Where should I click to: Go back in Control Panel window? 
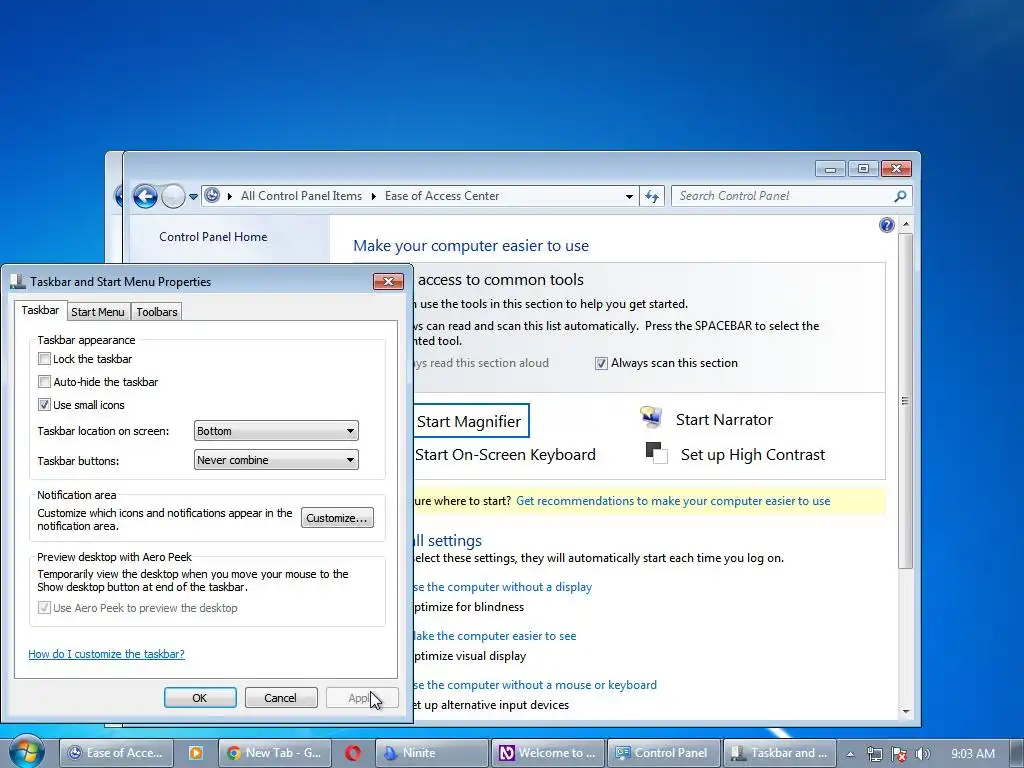click(x=145, y=196)
